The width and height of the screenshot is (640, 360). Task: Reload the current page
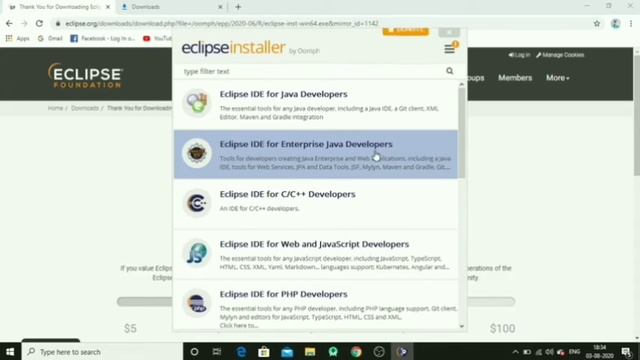[x=39, y=23]
